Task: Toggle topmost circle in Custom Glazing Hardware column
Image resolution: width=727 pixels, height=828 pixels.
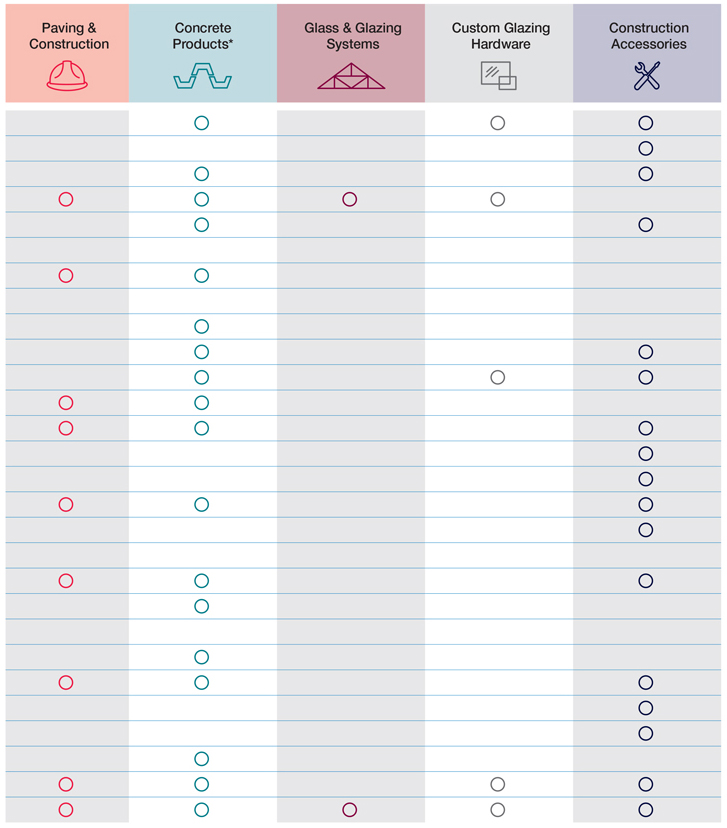Action: [497, 123]
